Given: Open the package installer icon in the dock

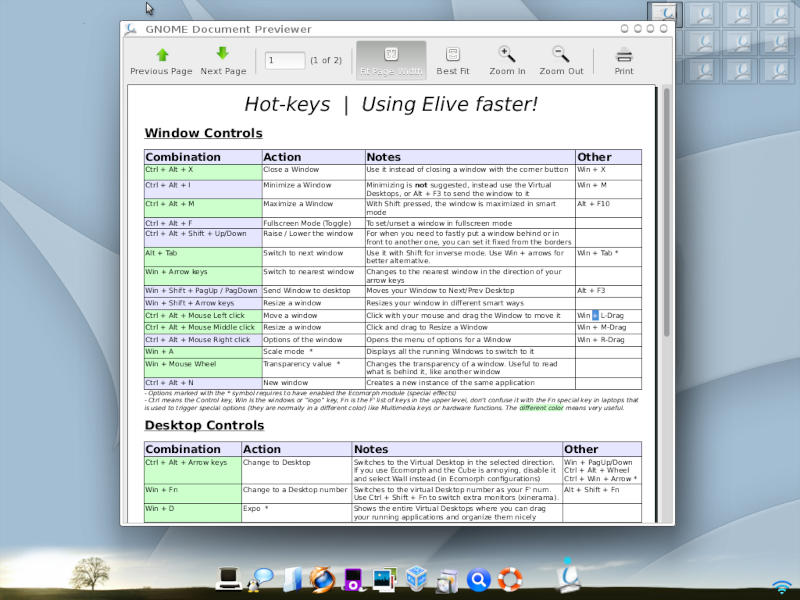Looking at the screenshot, I should (446, 578).
